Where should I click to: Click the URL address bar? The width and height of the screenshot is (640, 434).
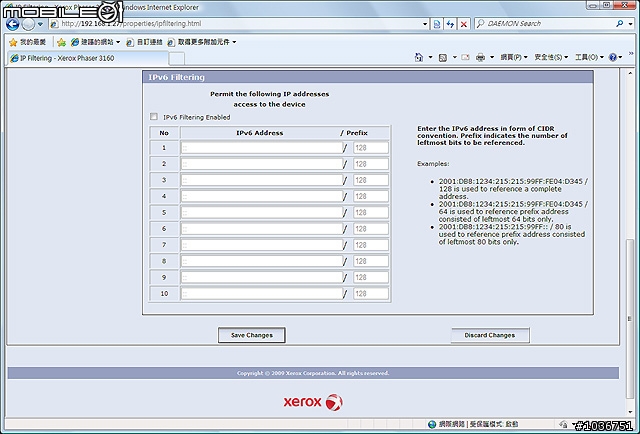pyautogui.click(x=236, y=24)
